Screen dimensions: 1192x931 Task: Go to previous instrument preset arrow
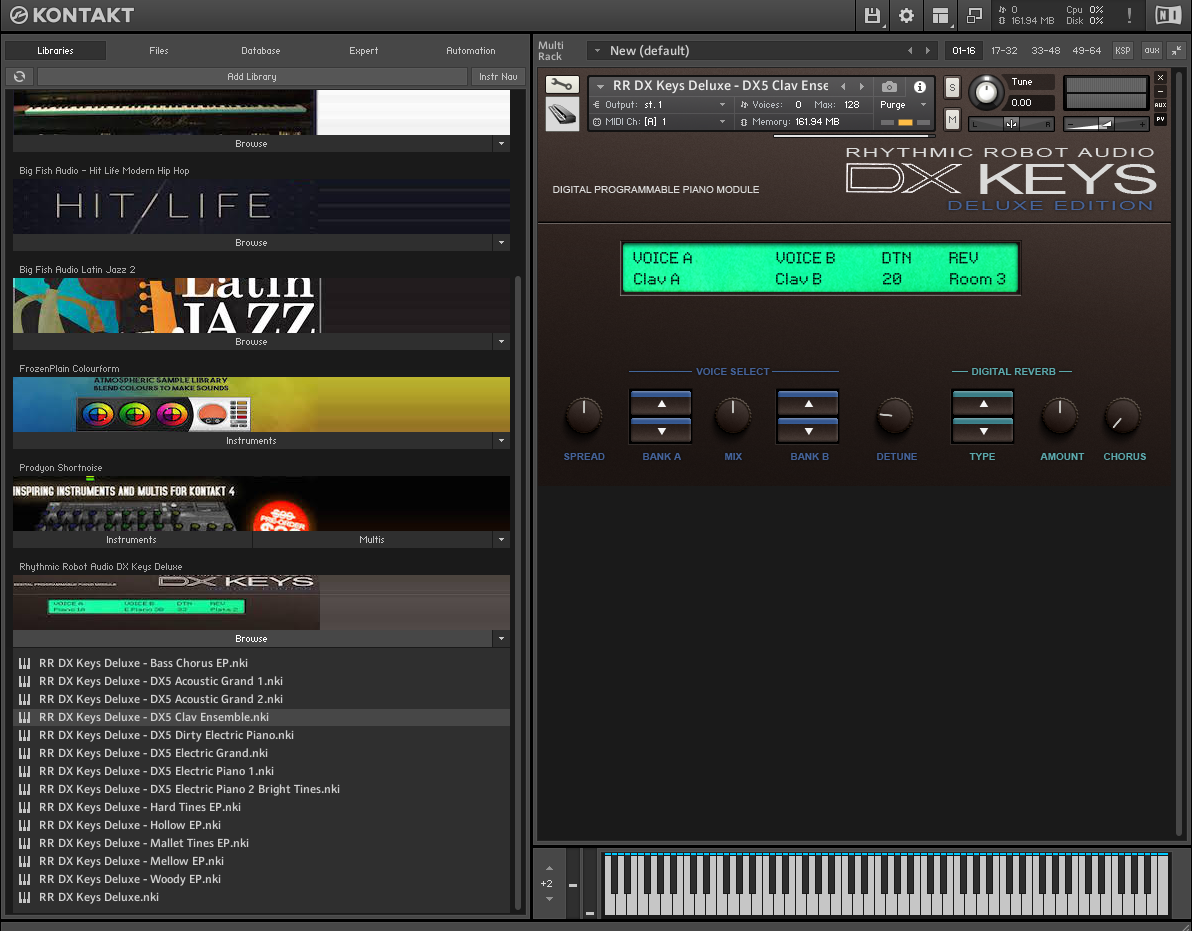(843, 87)
